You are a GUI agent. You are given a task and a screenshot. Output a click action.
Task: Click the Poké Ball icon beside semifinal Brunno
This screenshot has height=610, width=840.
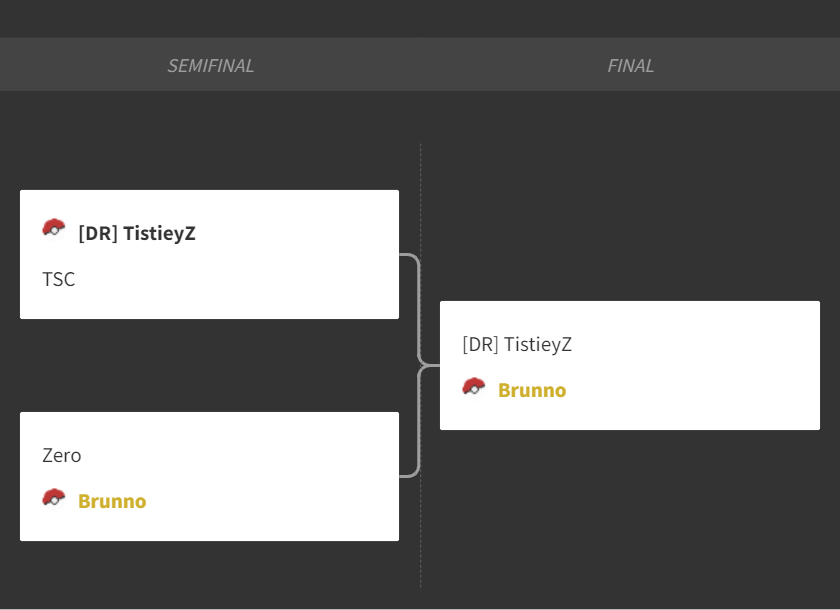(x=54, y=499)
